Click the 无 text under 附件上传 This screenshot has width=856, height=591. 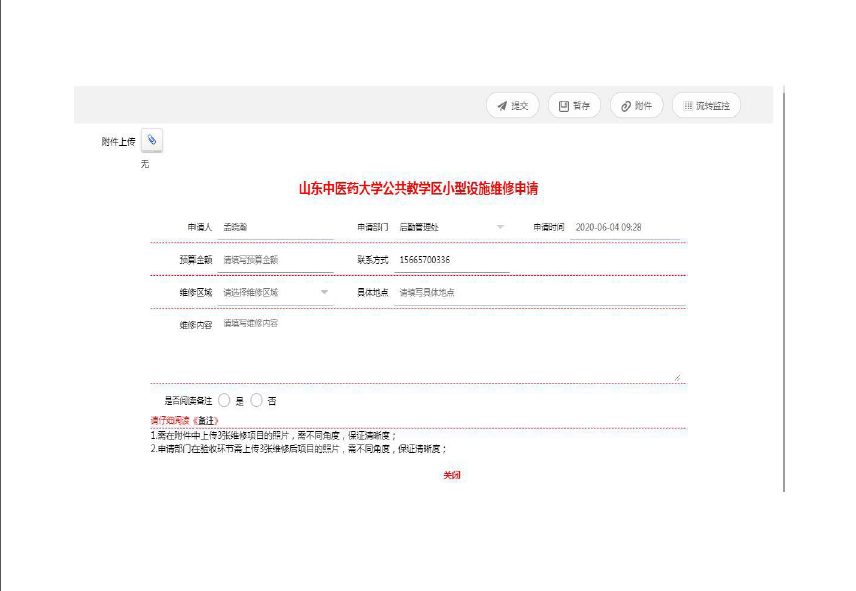[x=145, y=164]
